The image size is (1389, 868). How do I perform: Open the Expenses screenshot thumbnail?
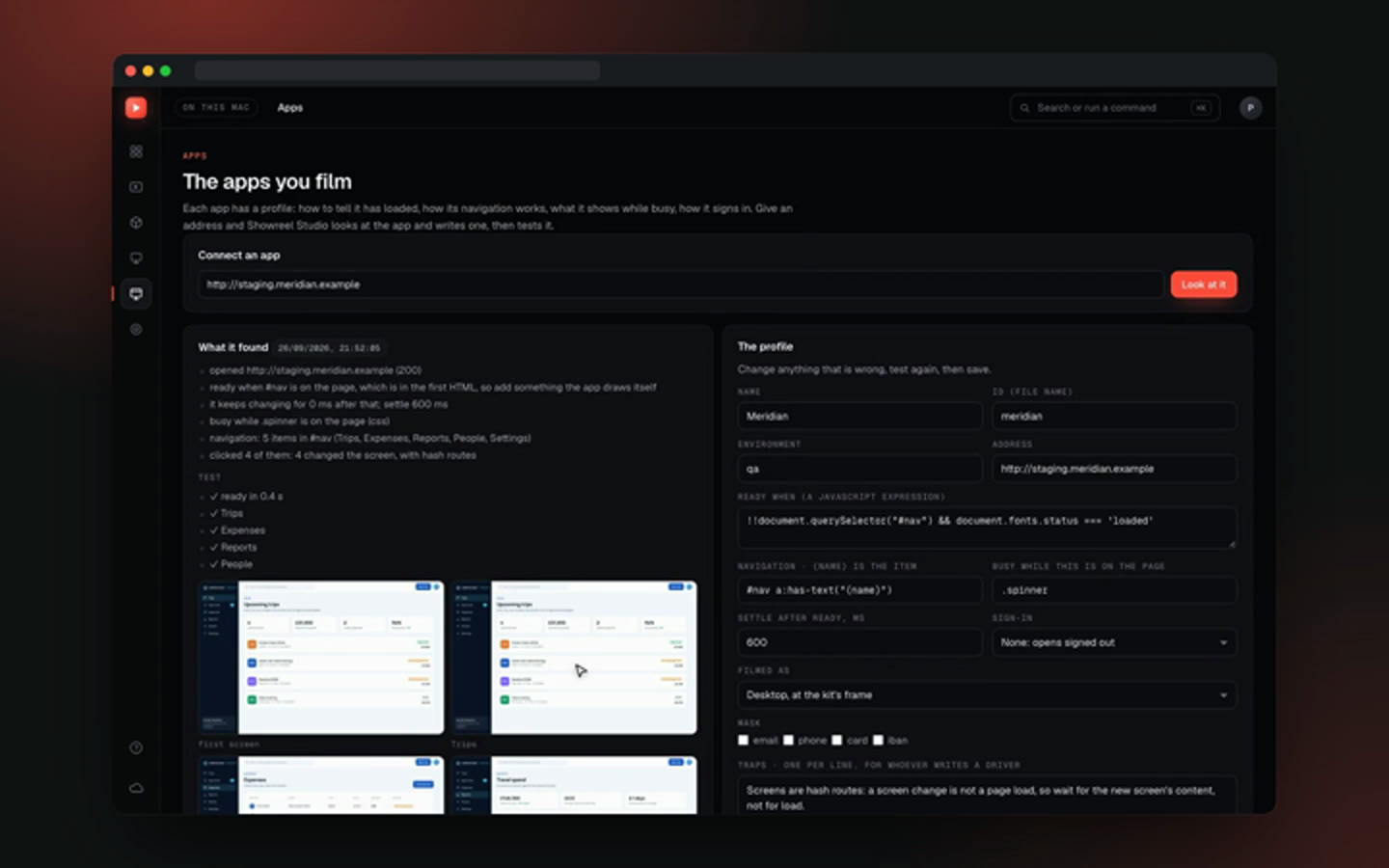tap(321, 785)
